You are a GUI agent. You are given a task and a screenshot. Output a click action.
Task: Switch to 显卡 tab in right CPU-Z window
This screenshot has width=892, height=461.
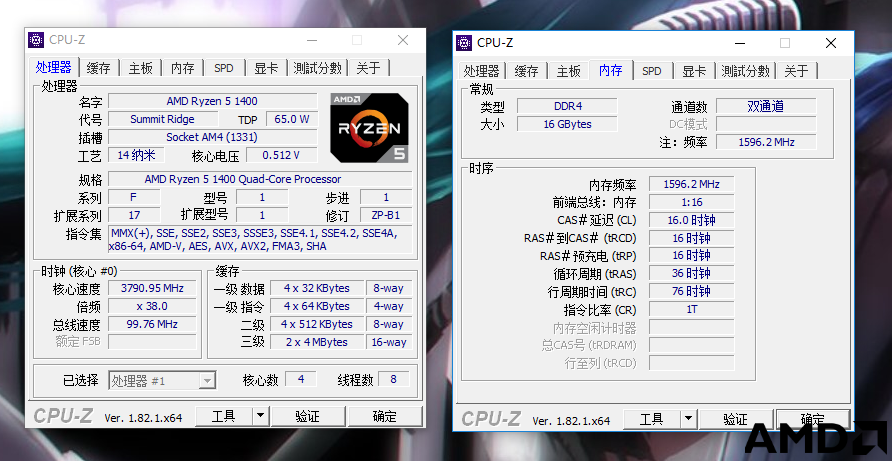click(x=693, y=71)
